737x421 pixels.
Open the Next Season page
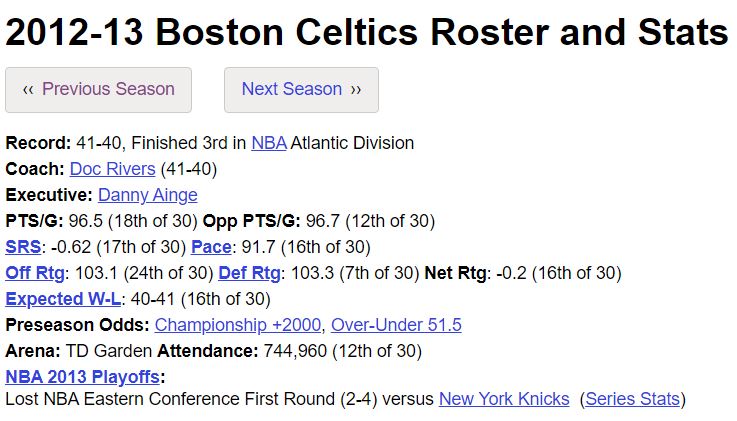tap(301, 90)
